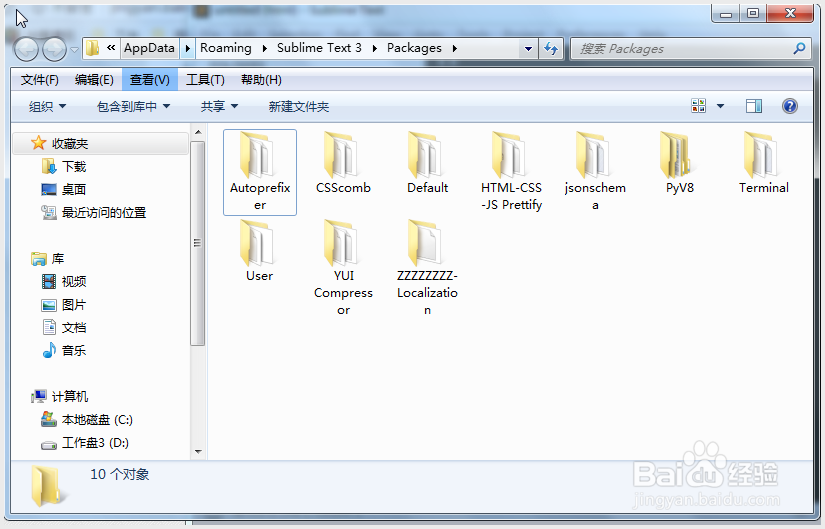Viewport: 825px width, 529px height.
Task: Close the Explorer window
Action: click(790, 14)
